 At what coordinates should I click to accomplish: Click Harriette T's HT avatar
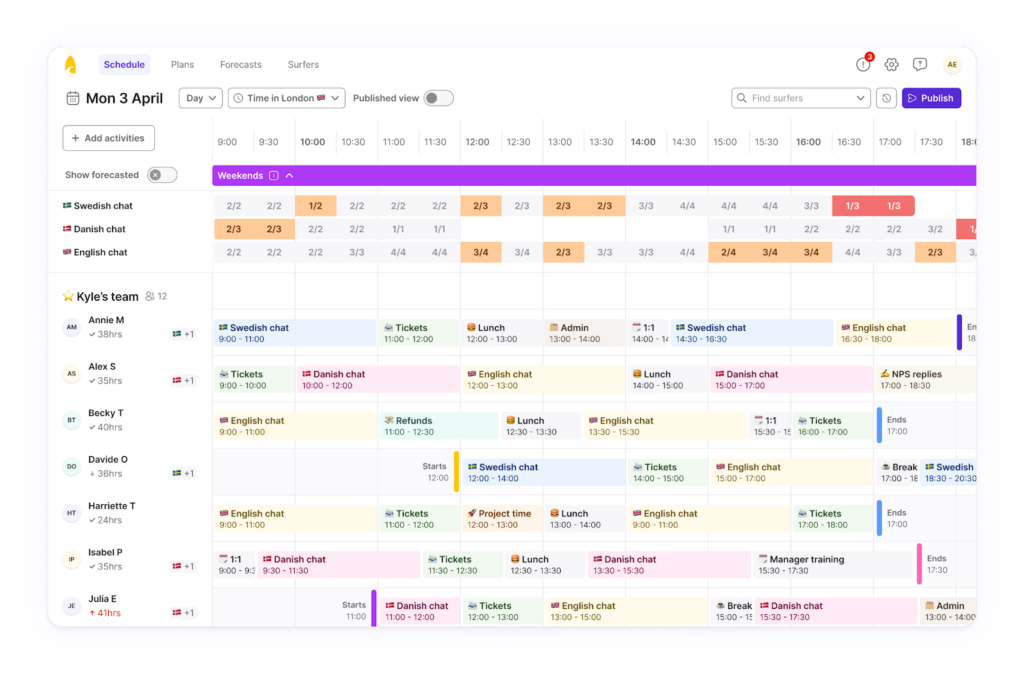pyautogui.click(x=72, y=513)
